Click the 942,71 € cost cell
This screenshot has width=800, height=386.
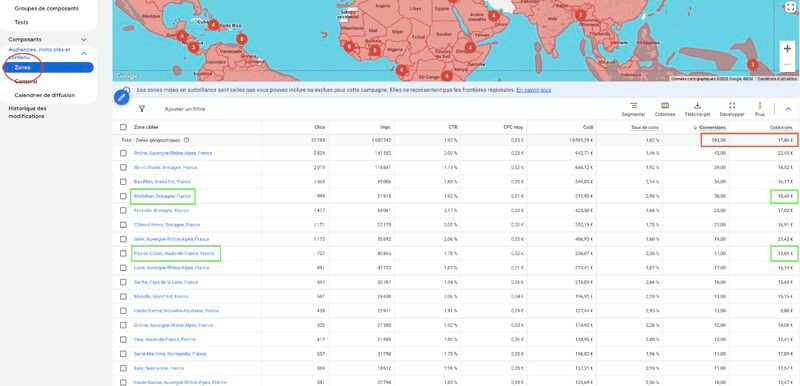[585, 153]
